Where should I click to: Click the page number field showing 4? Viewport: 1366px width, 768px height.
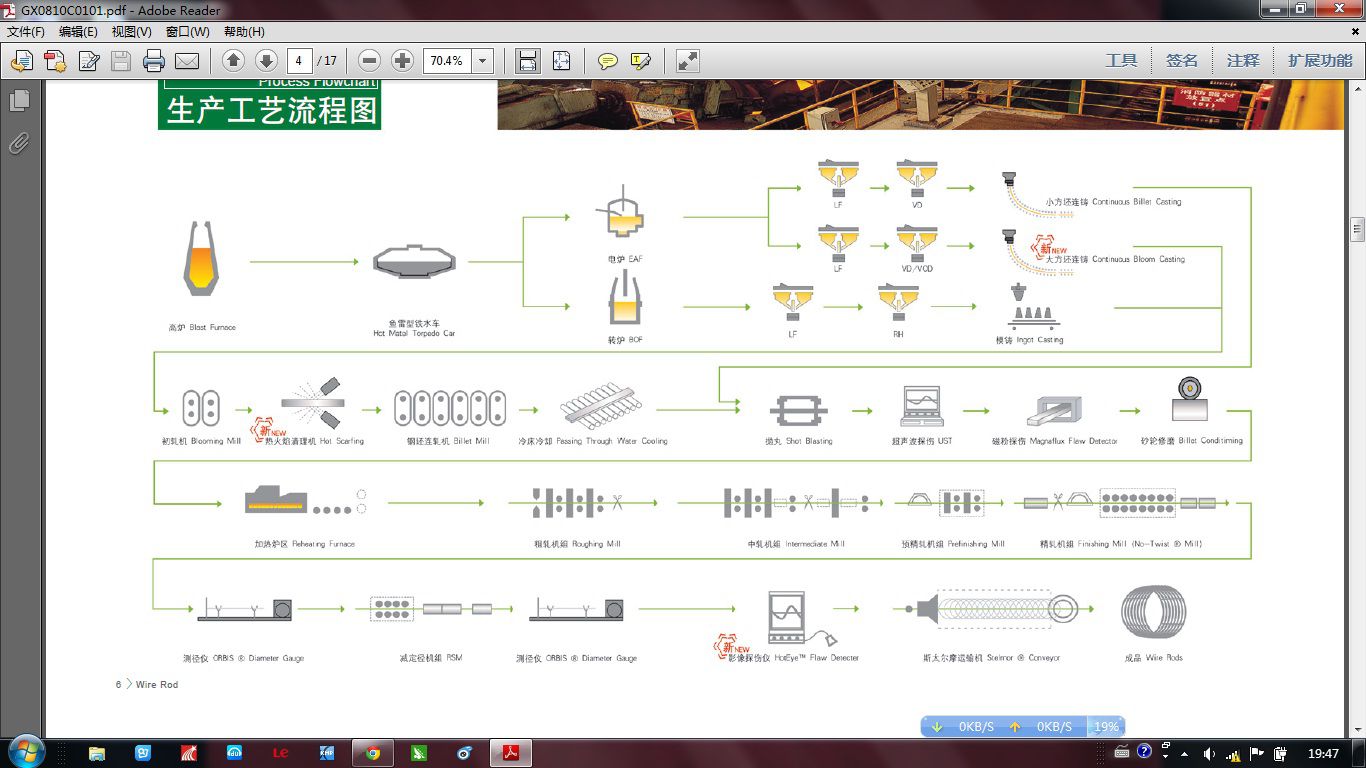[x=299, y=61]
